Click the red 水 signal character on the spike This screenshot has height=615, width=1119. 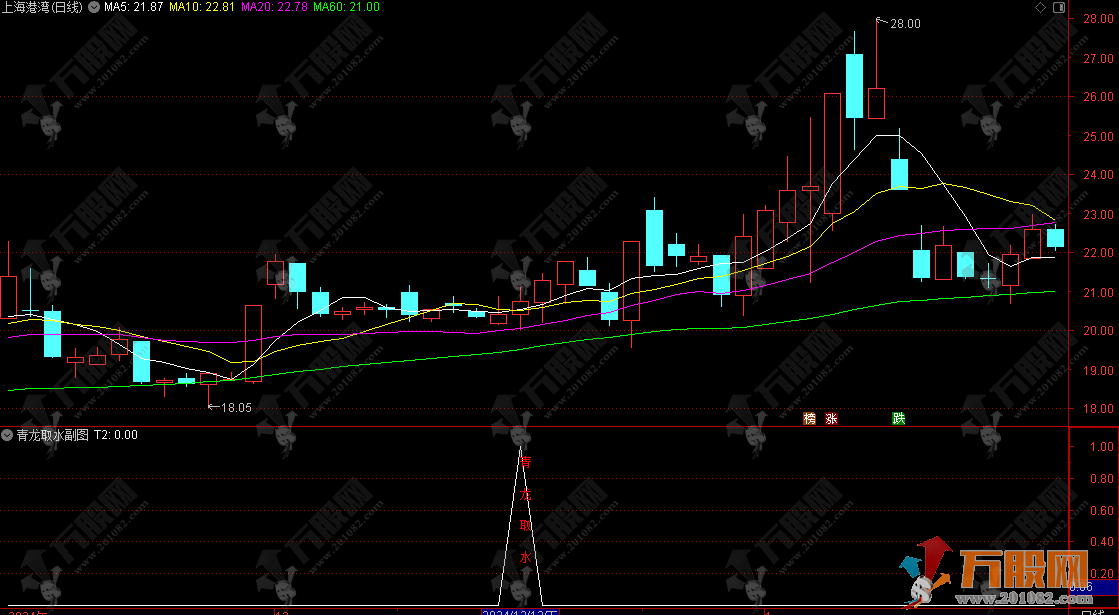pyautogui.click(x=525, y=557)
